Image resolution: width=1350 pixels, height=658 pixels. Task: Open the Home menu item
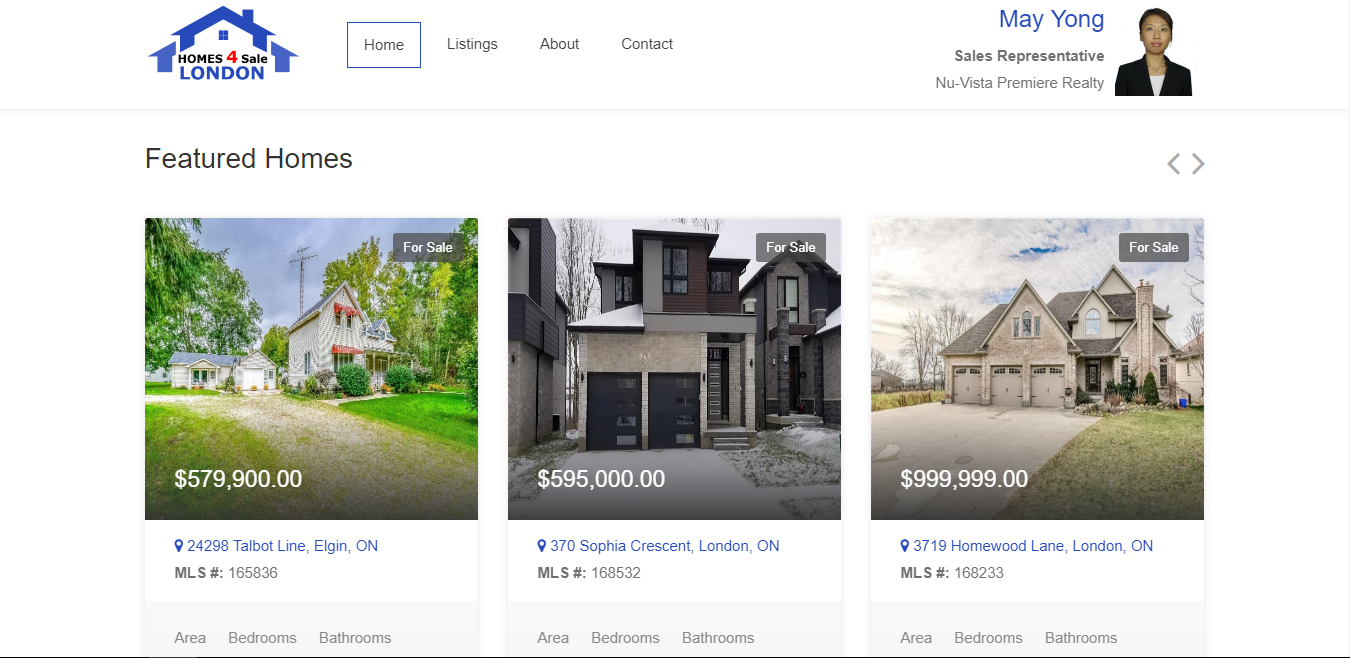384,45
